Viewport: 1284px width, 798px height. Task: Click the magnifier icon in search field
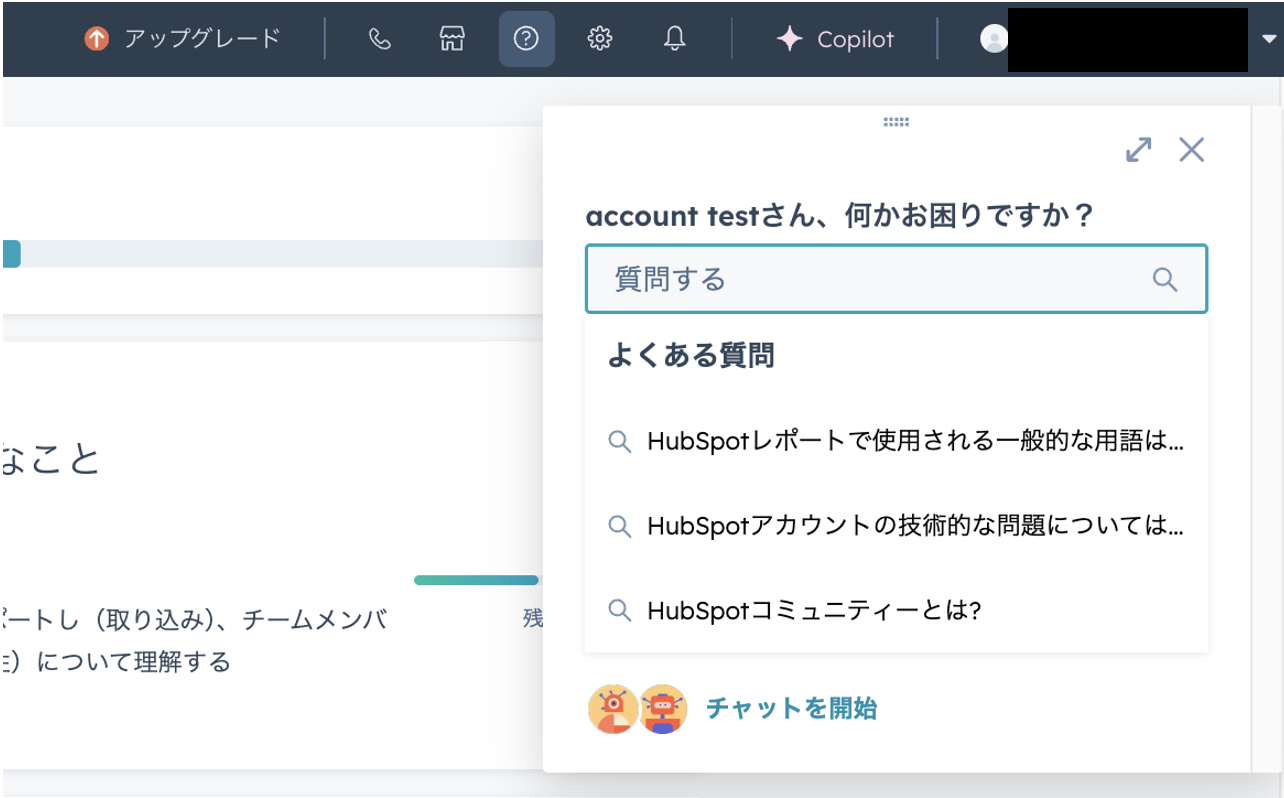1165,279
